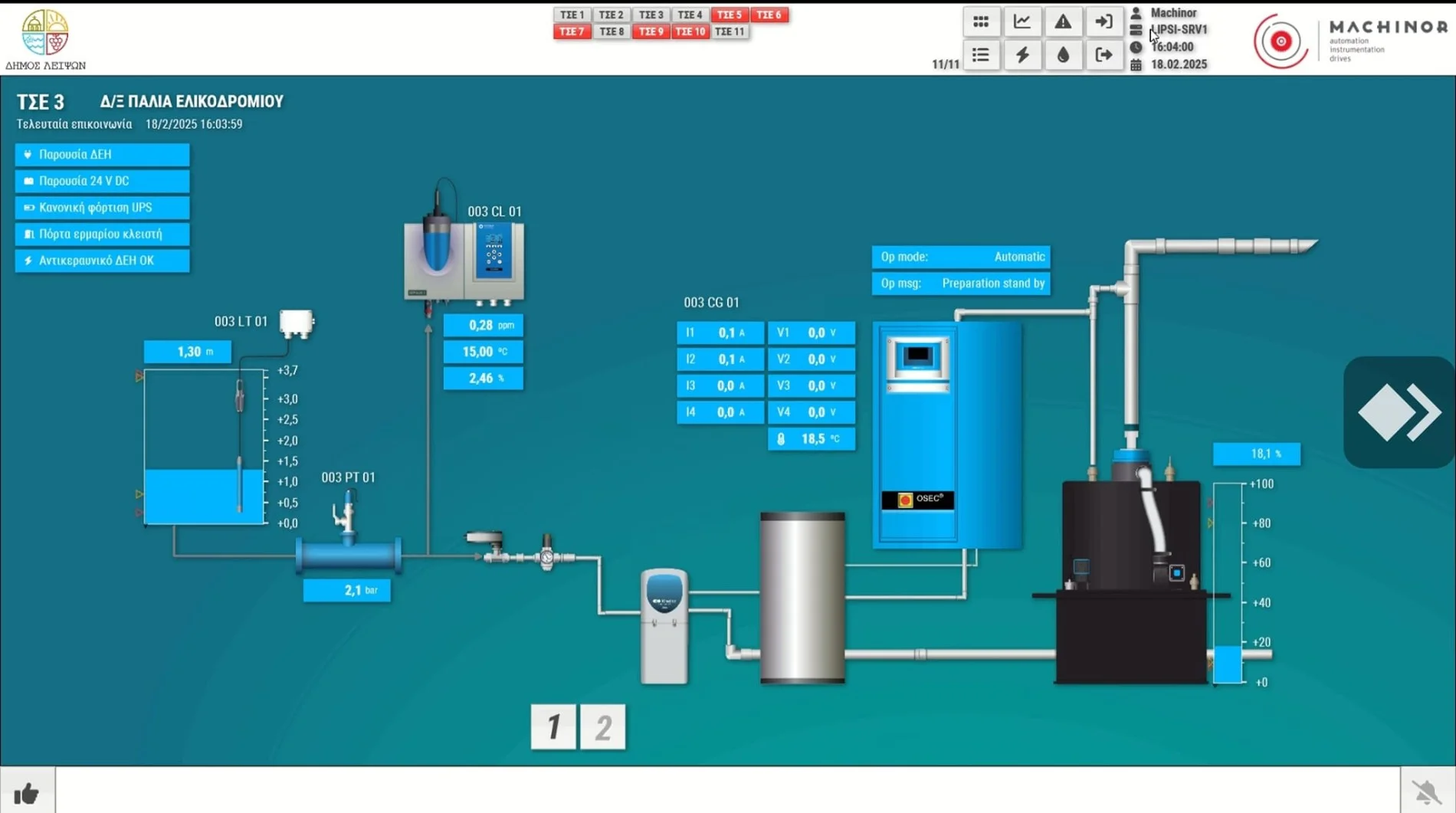Go to page 2 button

tap(603, 726)
